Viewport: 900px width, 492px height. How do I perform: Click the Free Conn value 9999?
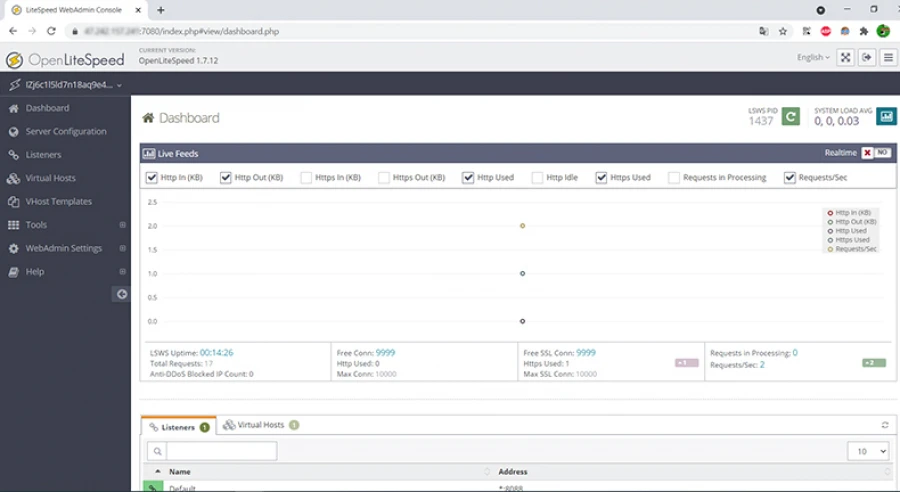click(x=385, y=353)
